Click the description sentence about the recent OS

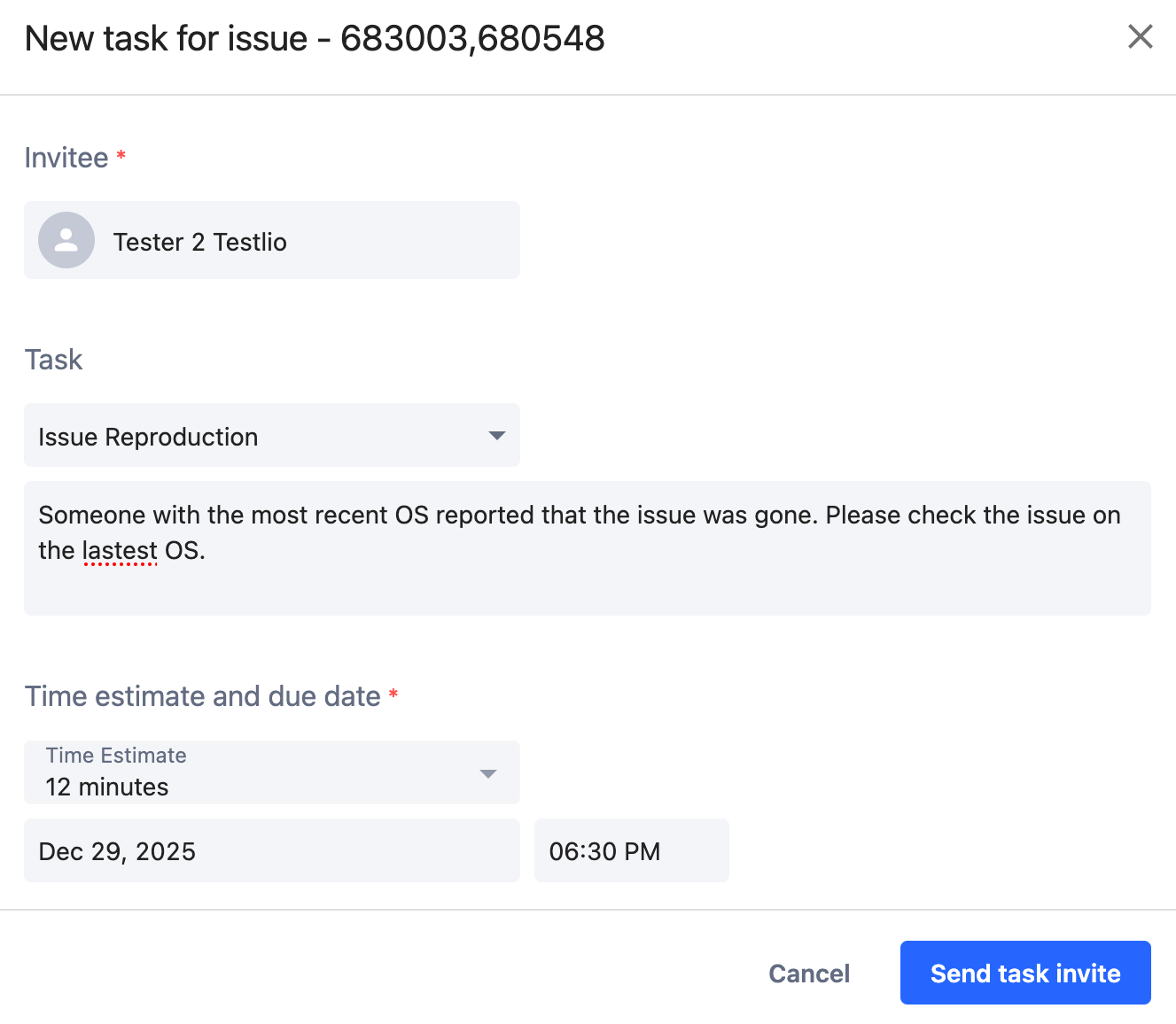coord(580,515)
